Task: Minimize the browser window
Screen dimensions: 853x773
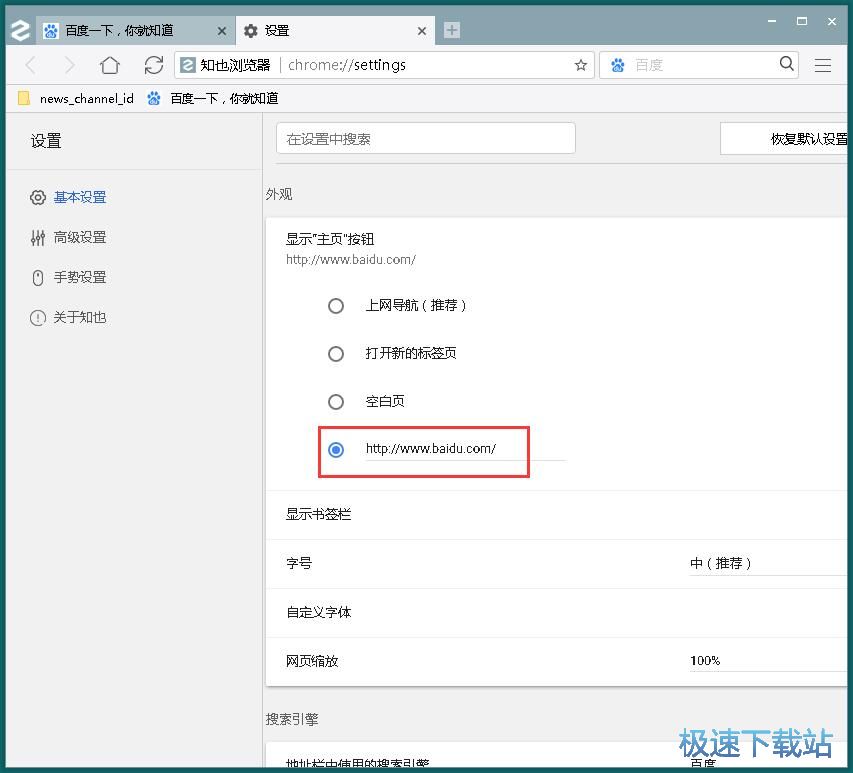Action: click(771, 21)
